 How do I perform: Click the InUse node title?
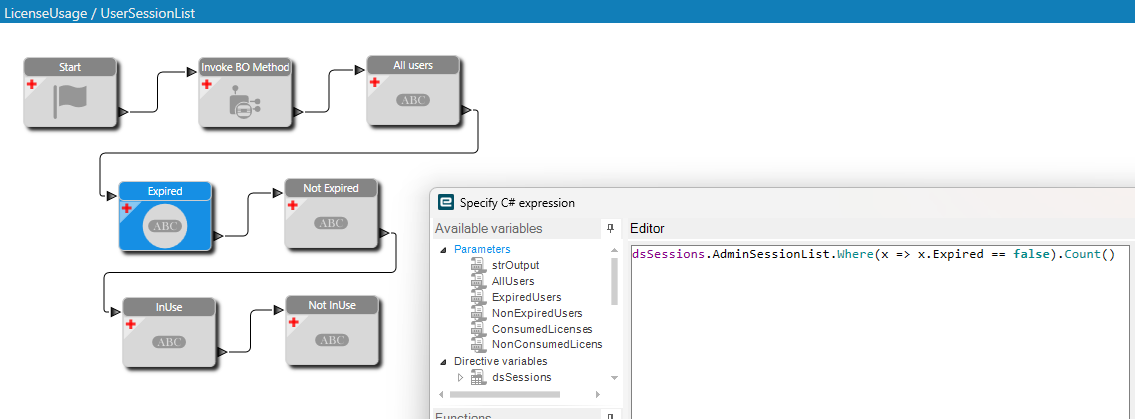pyautogui.click(x=169, y=307)
